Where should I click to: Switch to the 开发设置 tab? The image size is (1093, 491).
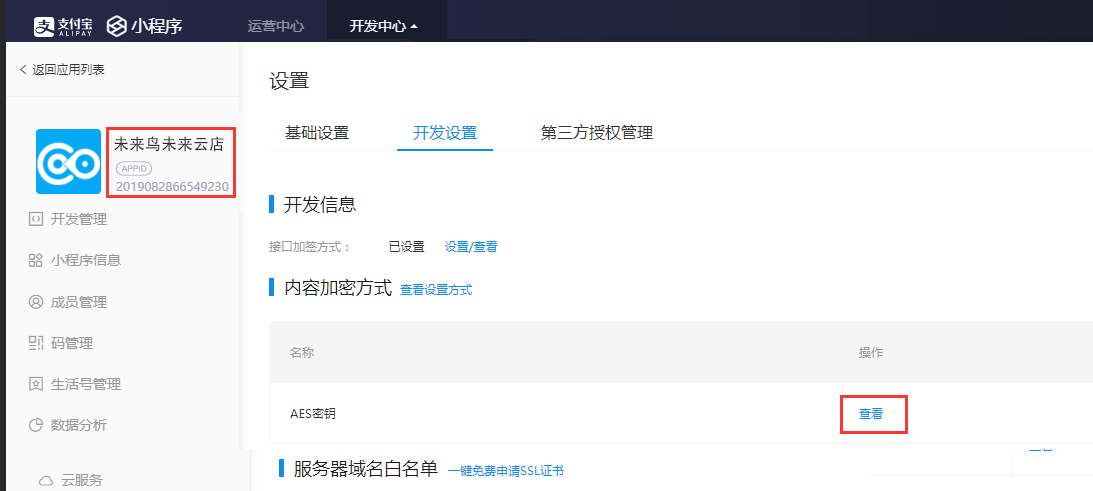445,133
